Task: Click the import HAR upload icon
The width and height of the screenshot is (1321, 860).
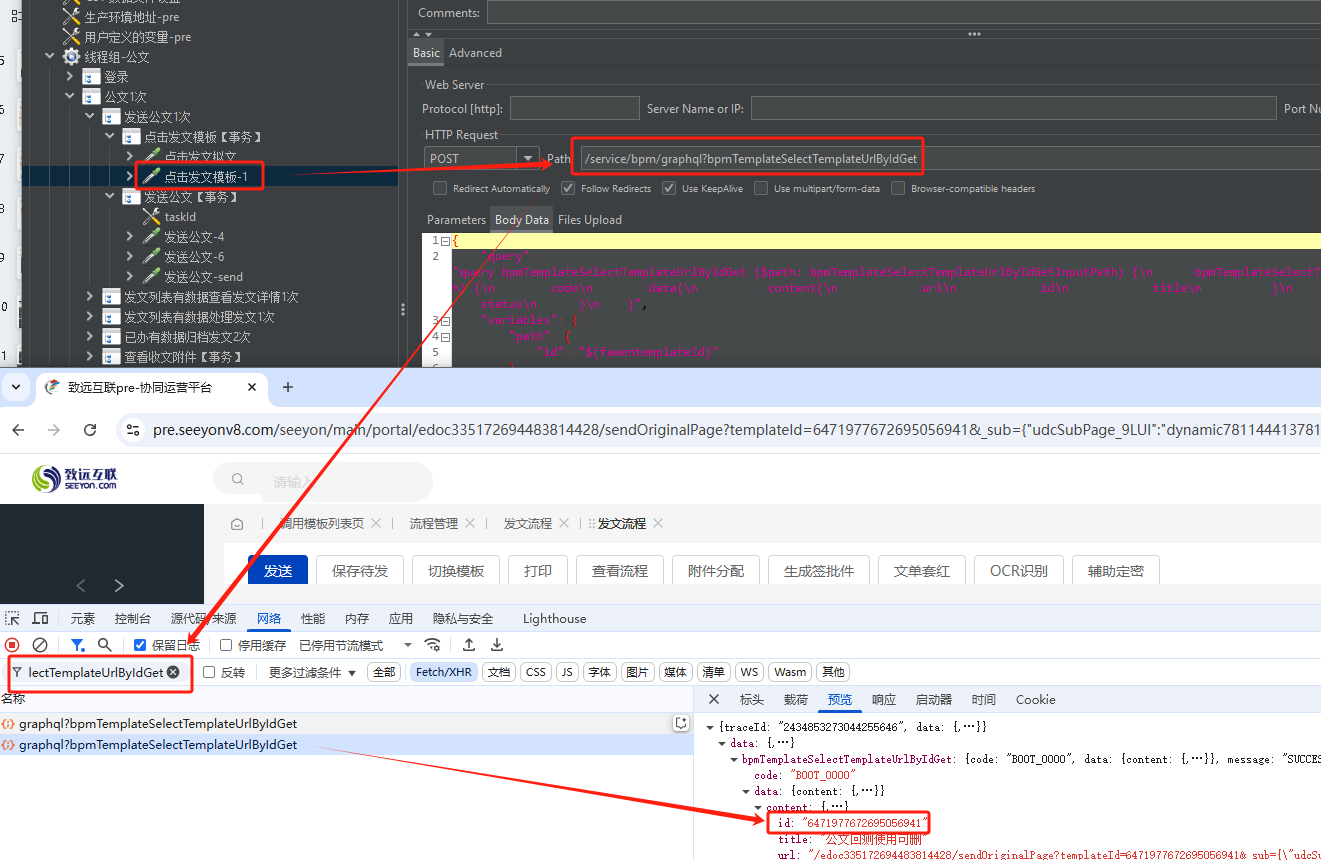Action: (x=468, y=645)
